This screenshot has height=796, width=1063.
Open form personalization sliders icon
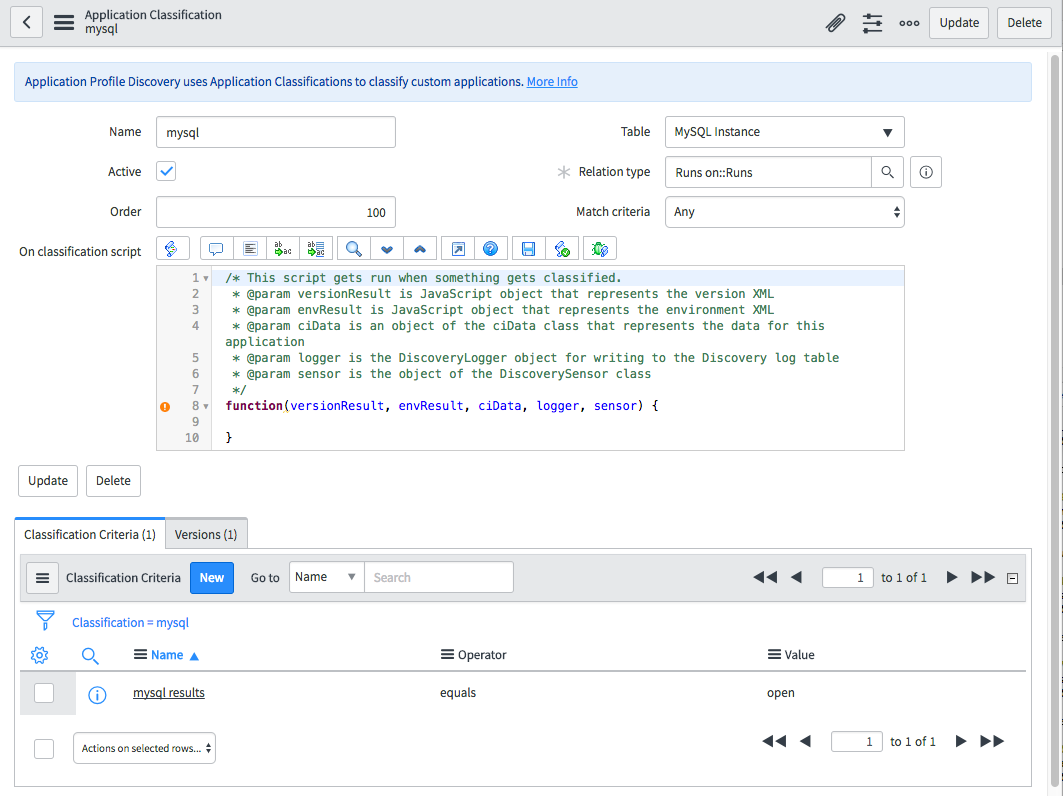[x=873, y=22]
